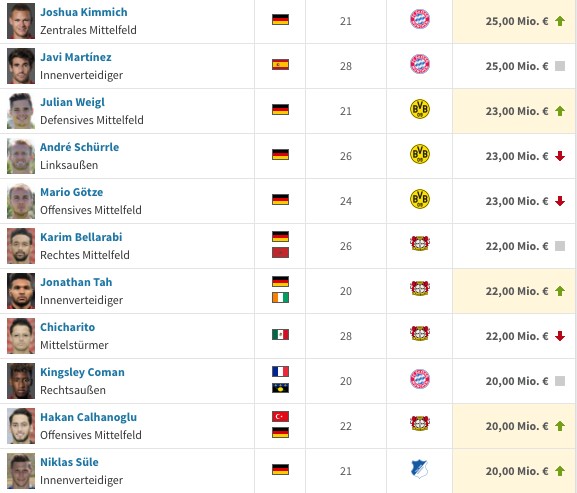Click Javi Martínez portrait thumbnail
This screenshot has width=577, height=493.
pos(21,66)
